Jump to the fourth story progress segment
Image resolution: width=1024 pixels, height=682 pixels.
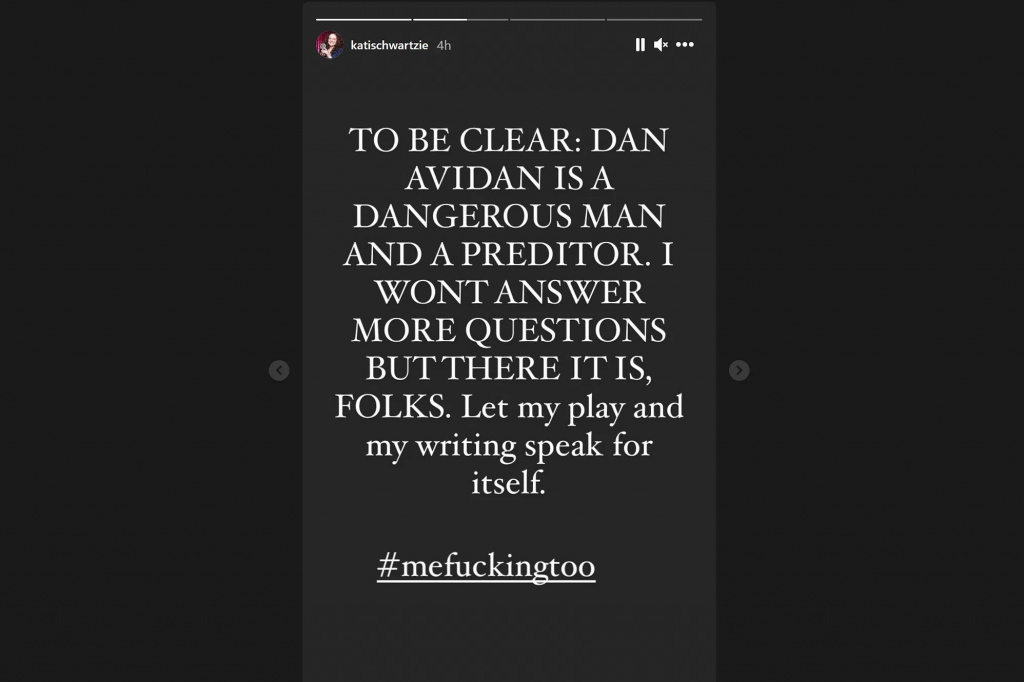point(654,20)
